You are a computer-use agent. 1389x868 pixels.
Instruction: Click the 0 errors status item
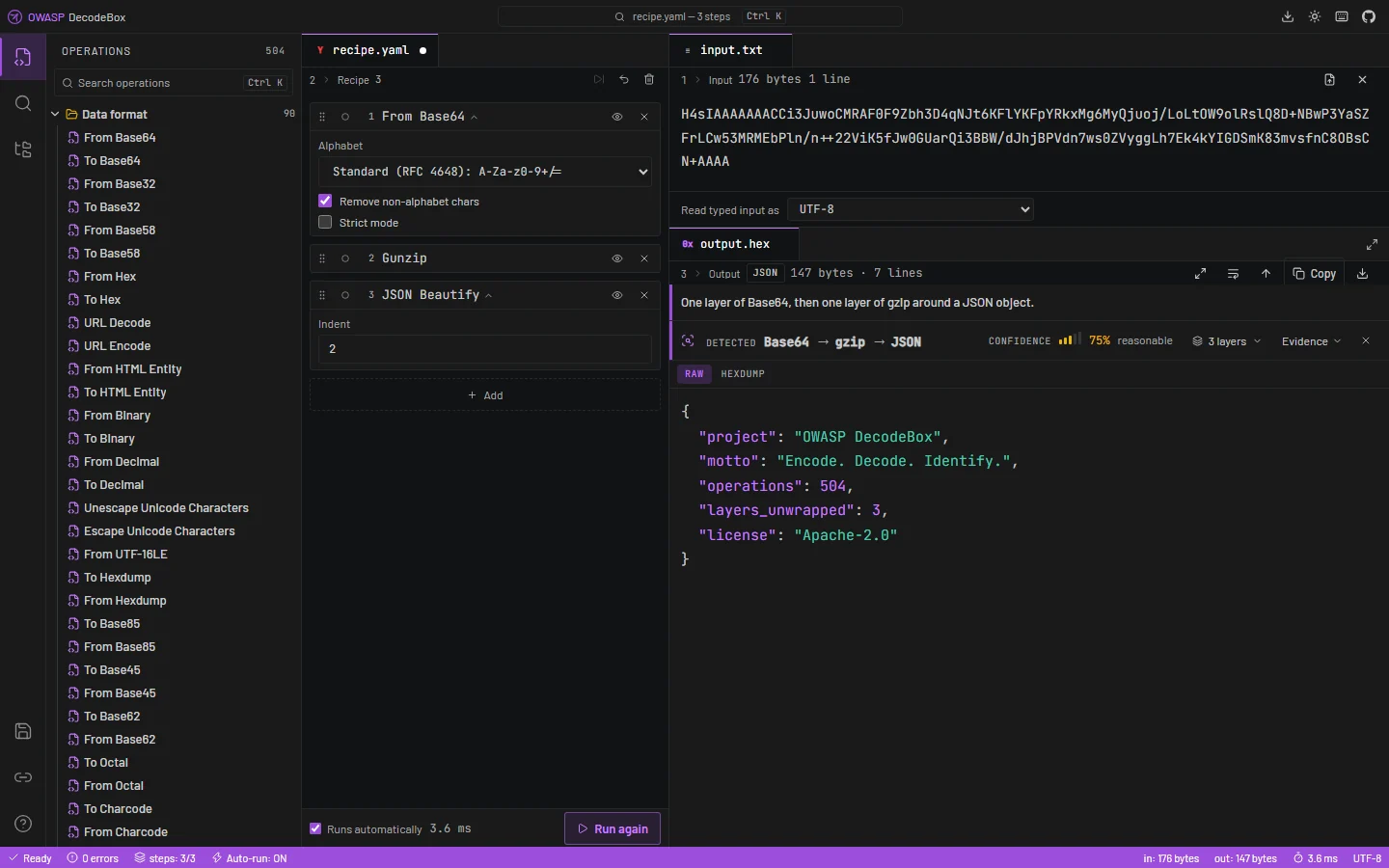(x=93, y=858)
